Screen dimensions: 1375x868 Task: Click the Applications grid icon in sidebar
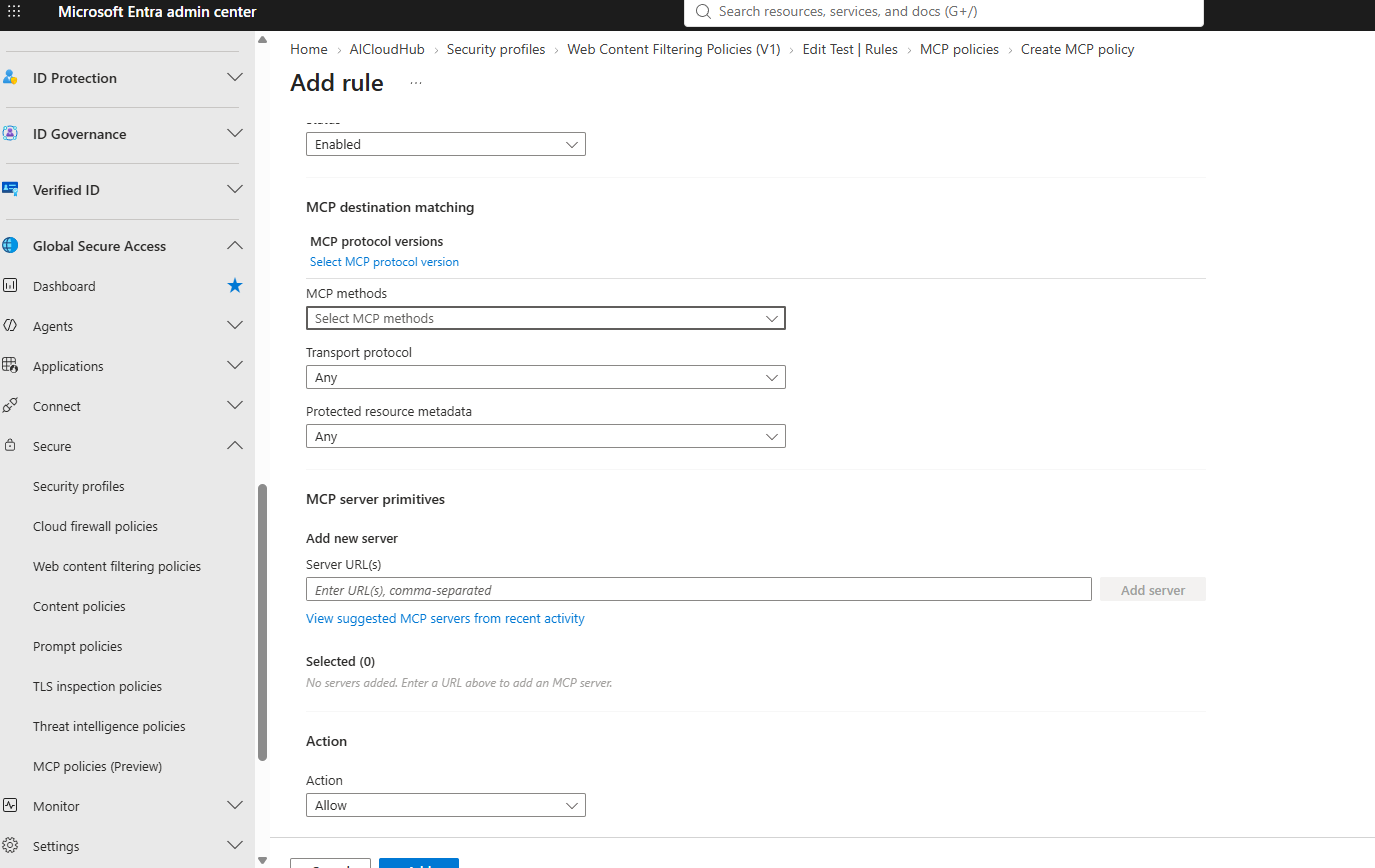(x=10, y=366)
